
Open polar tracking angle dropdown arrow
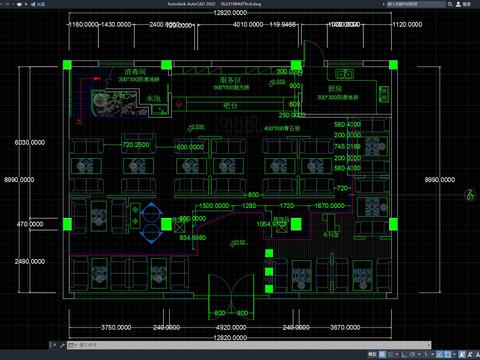tap(419, 354)
